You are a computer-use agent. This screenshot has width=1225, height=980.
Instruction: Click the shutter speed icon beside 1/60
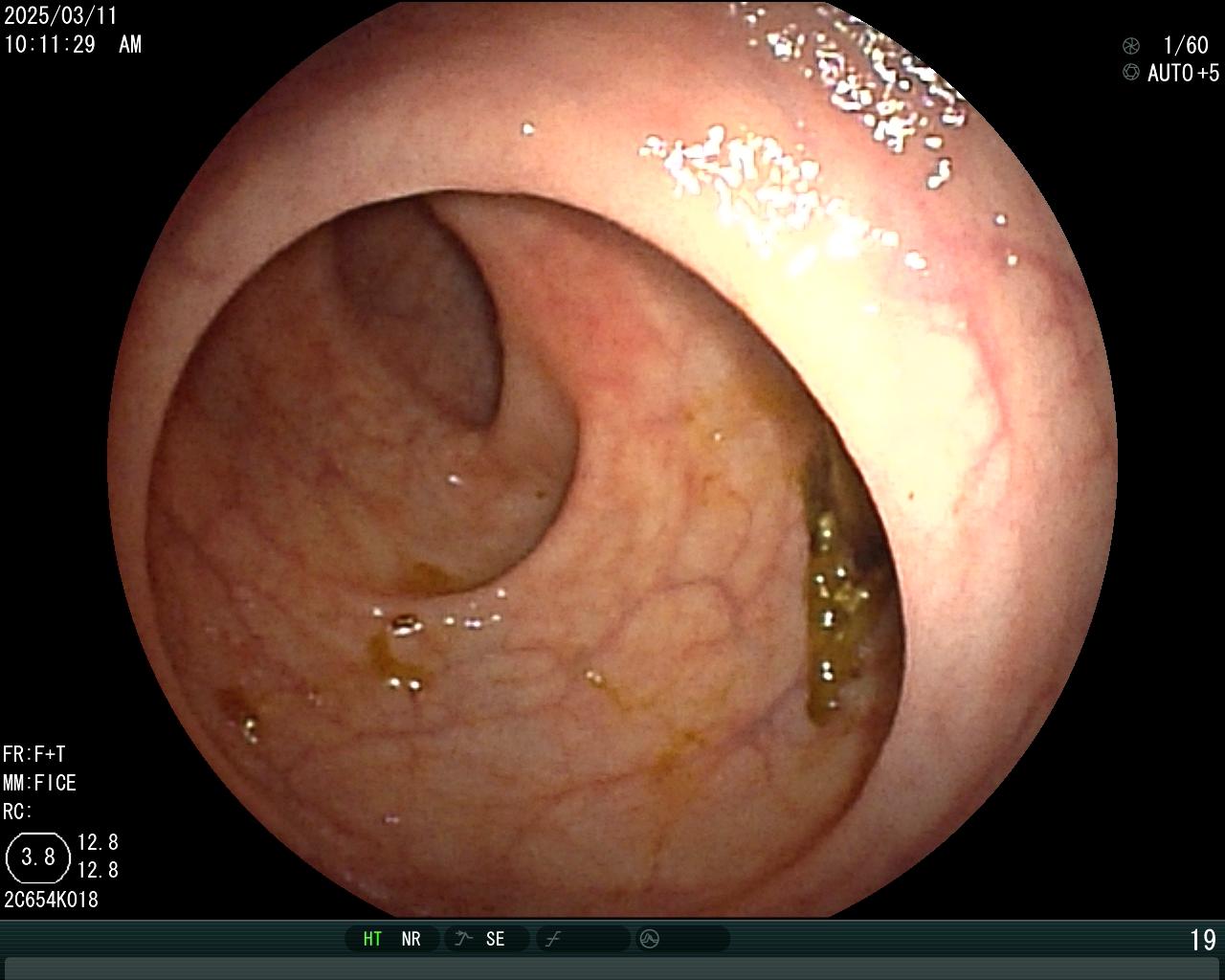pos(1131,45)
